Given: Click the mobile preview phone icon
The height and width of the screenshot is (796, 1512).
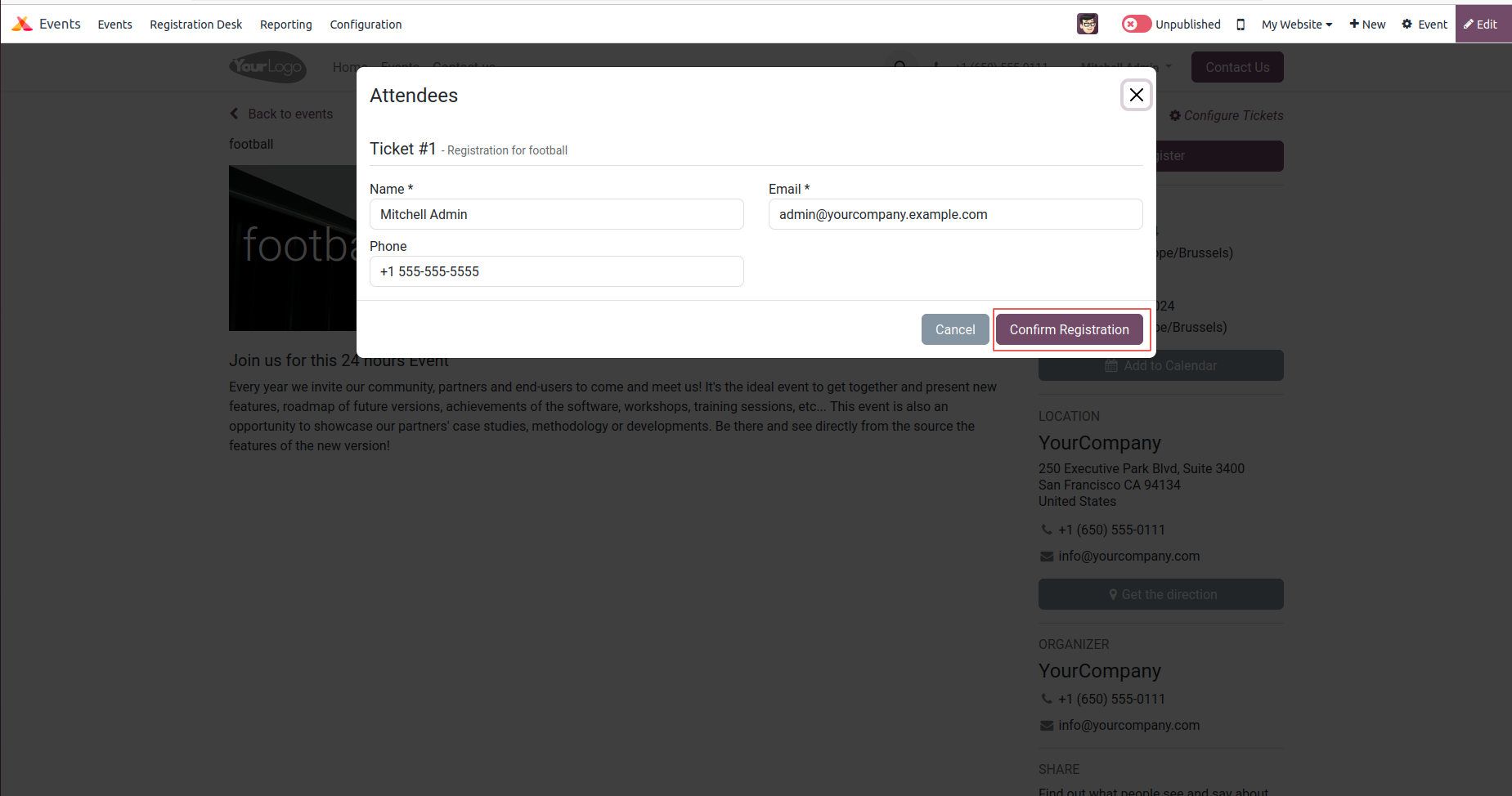Looking at the screenshot, I should coord(1241,25).
